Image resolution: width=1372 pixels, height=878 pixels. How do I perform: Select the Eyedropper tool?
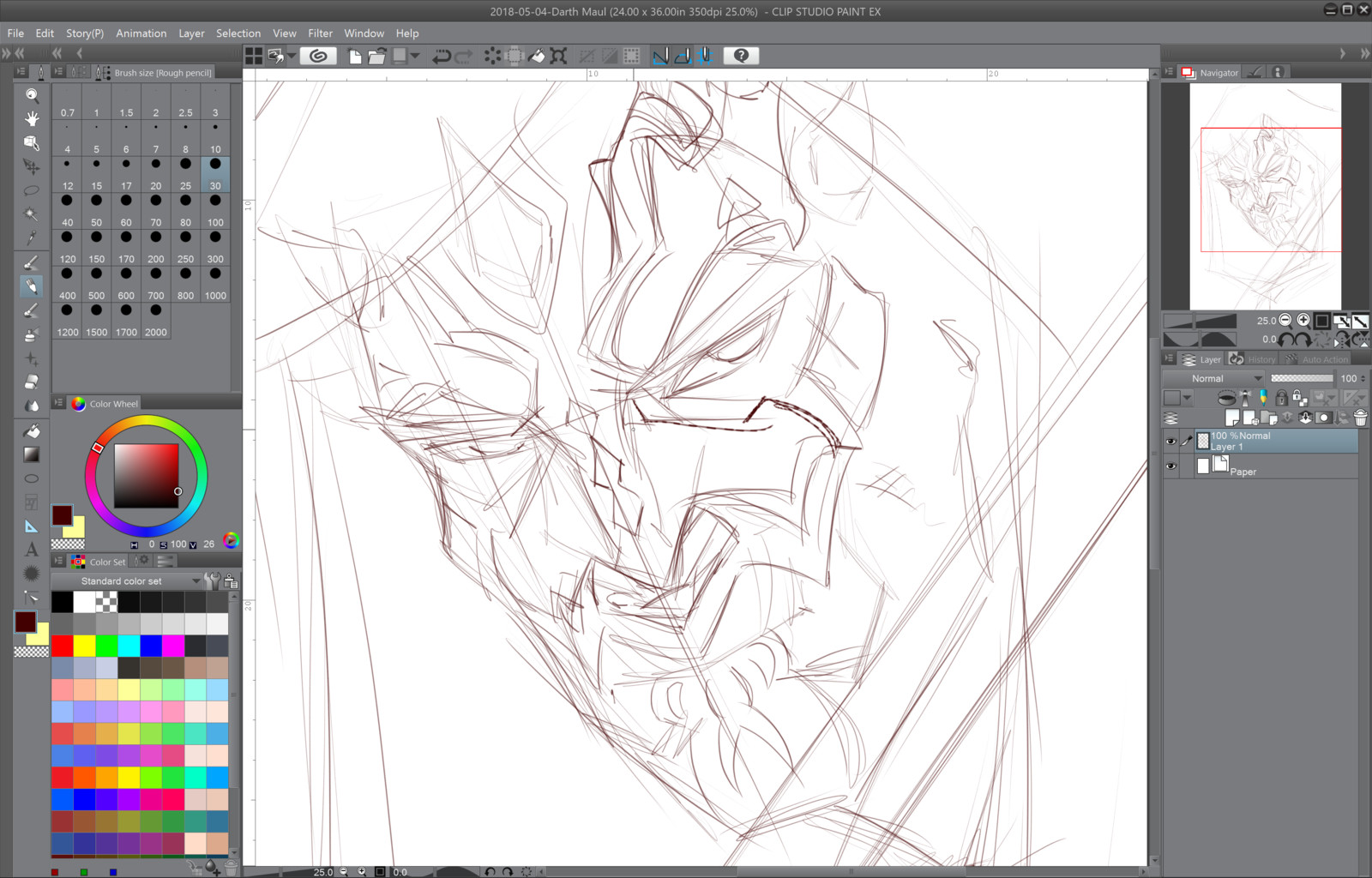coord(32,238)
